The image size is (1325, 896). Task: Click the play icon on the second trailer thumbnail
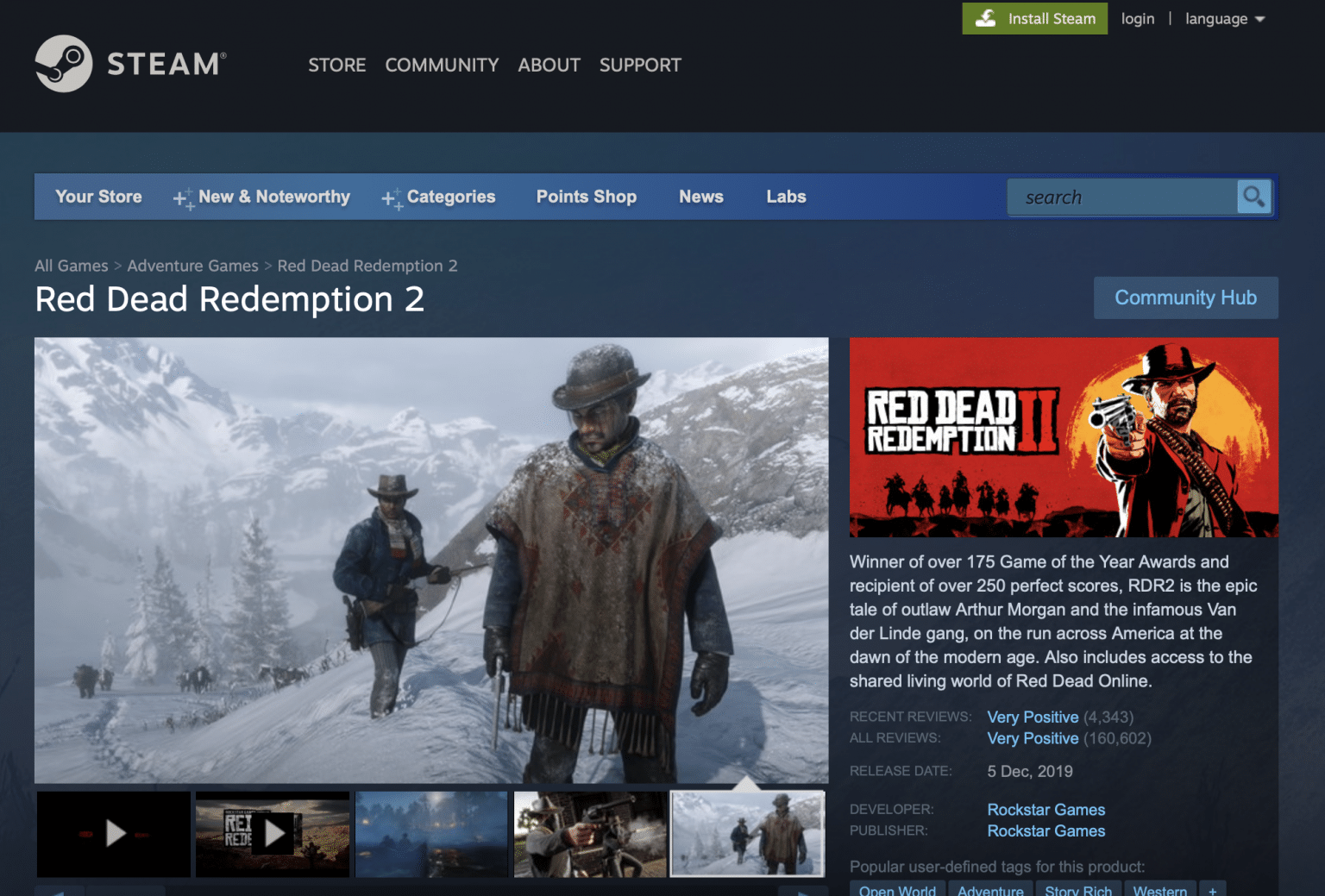[276, 834]
